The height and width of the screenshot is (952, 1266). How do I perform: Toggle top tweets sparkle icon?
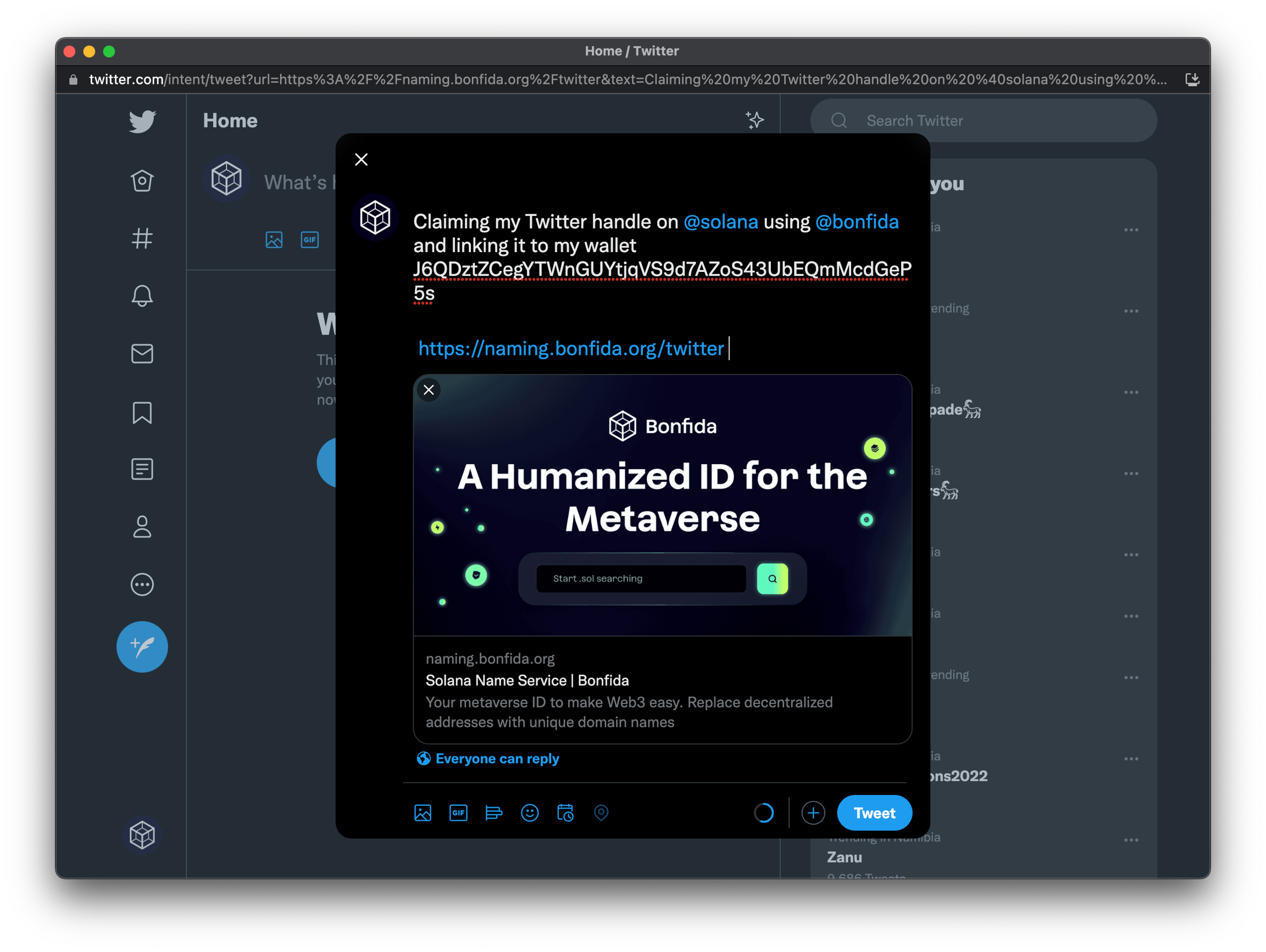pyautogui.click(x=754, y=120)
